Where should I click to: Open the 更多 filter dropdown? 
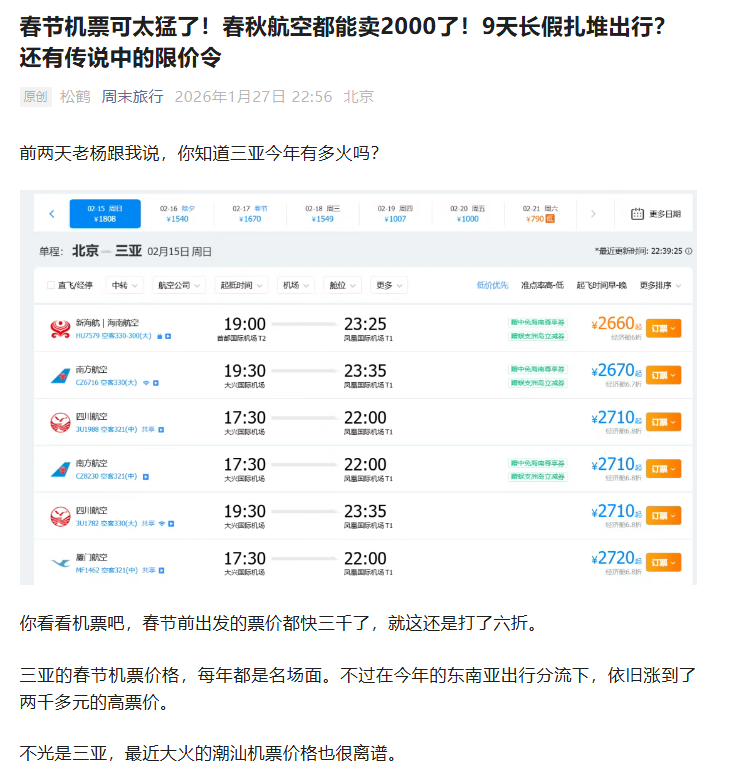(x=389, y=285)
